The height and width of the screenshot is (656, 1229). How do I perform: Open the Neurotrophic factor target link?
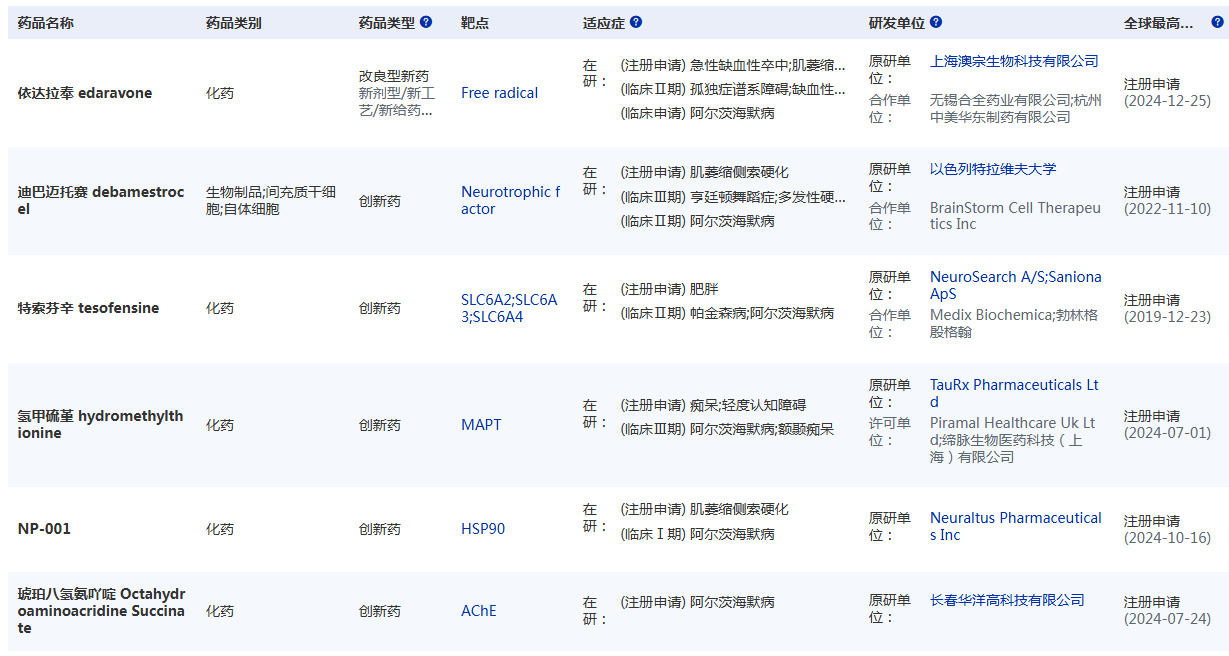click(x=511, y=200)
